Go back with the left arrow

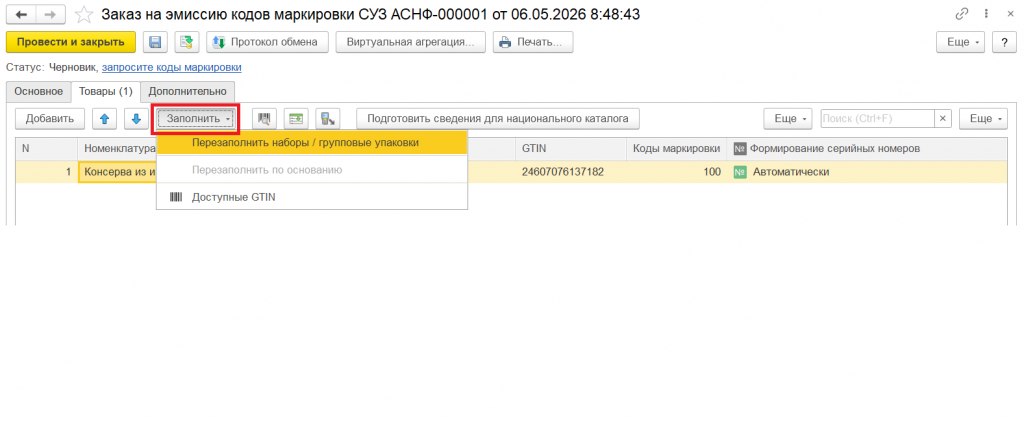click(x=21, y=14)
